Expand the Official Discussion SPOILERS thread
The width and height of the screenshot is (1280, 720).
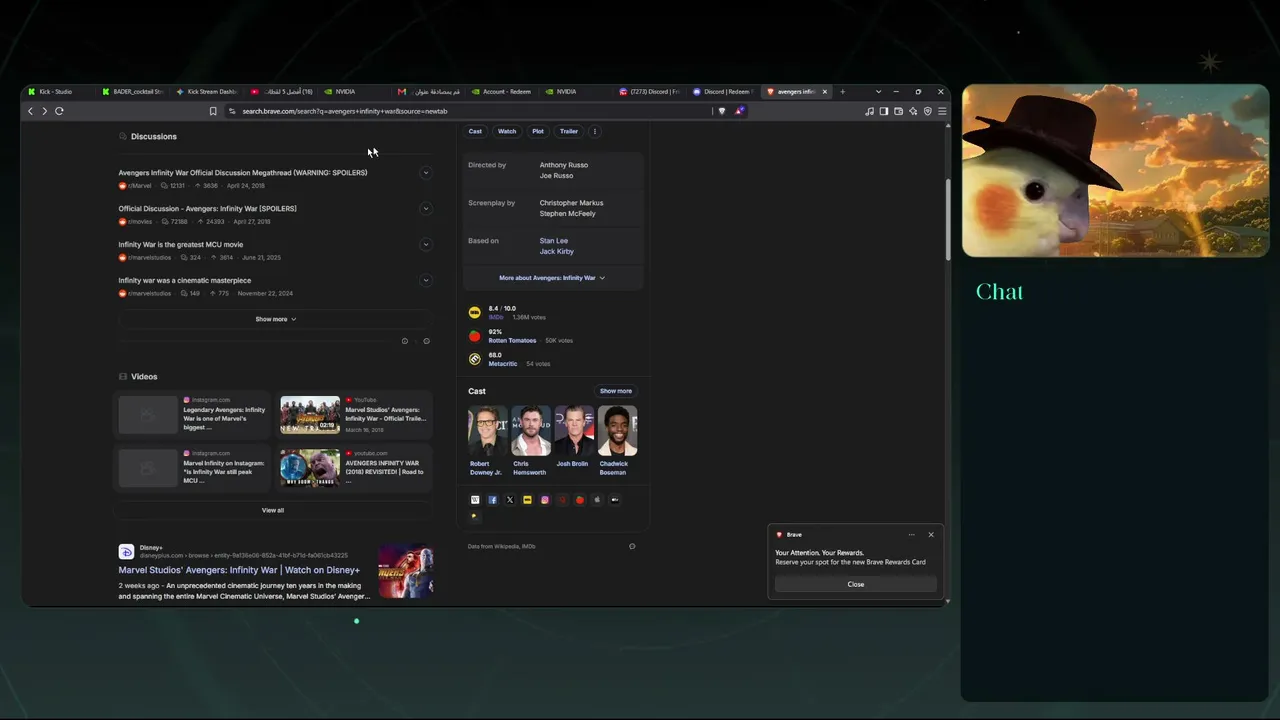point(425,209)
